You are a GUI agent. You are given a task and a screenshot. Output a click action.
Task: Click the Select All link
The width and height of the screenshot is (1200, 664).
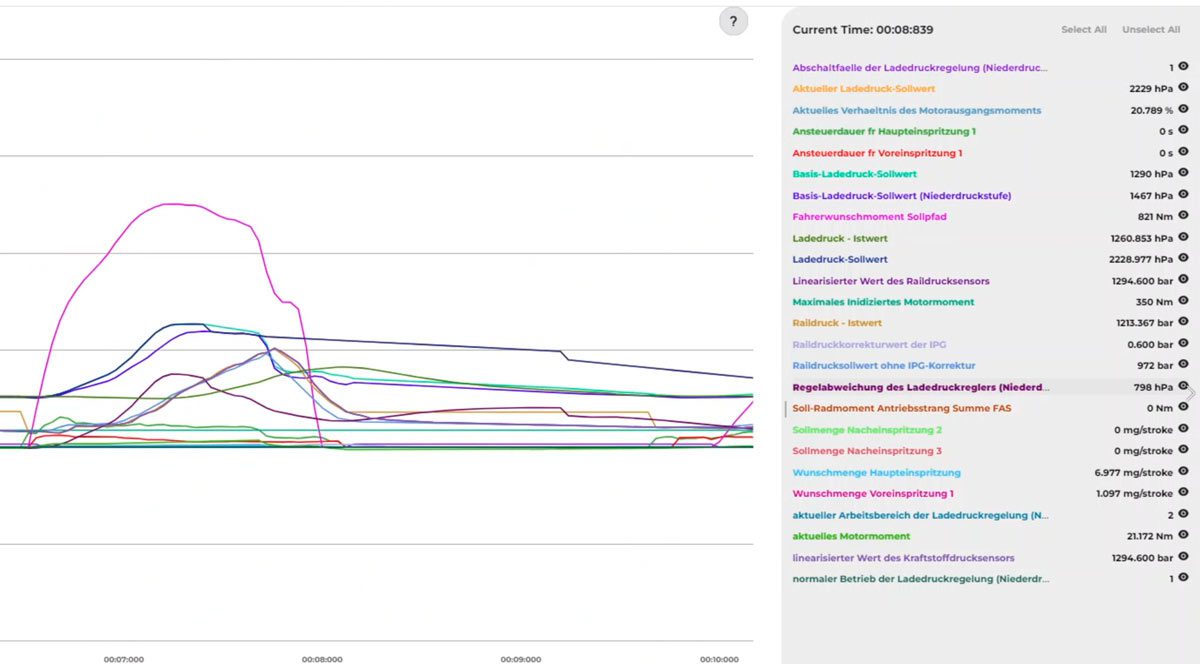click(x=1083, y=30)
